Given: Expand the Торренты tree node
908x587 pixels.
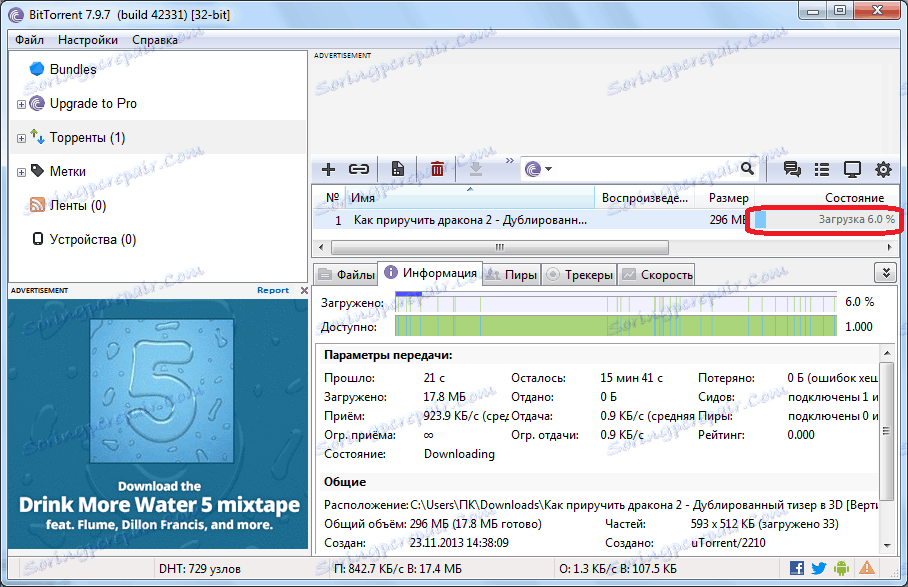Looking at the screenshot, I should pos(21,138).
